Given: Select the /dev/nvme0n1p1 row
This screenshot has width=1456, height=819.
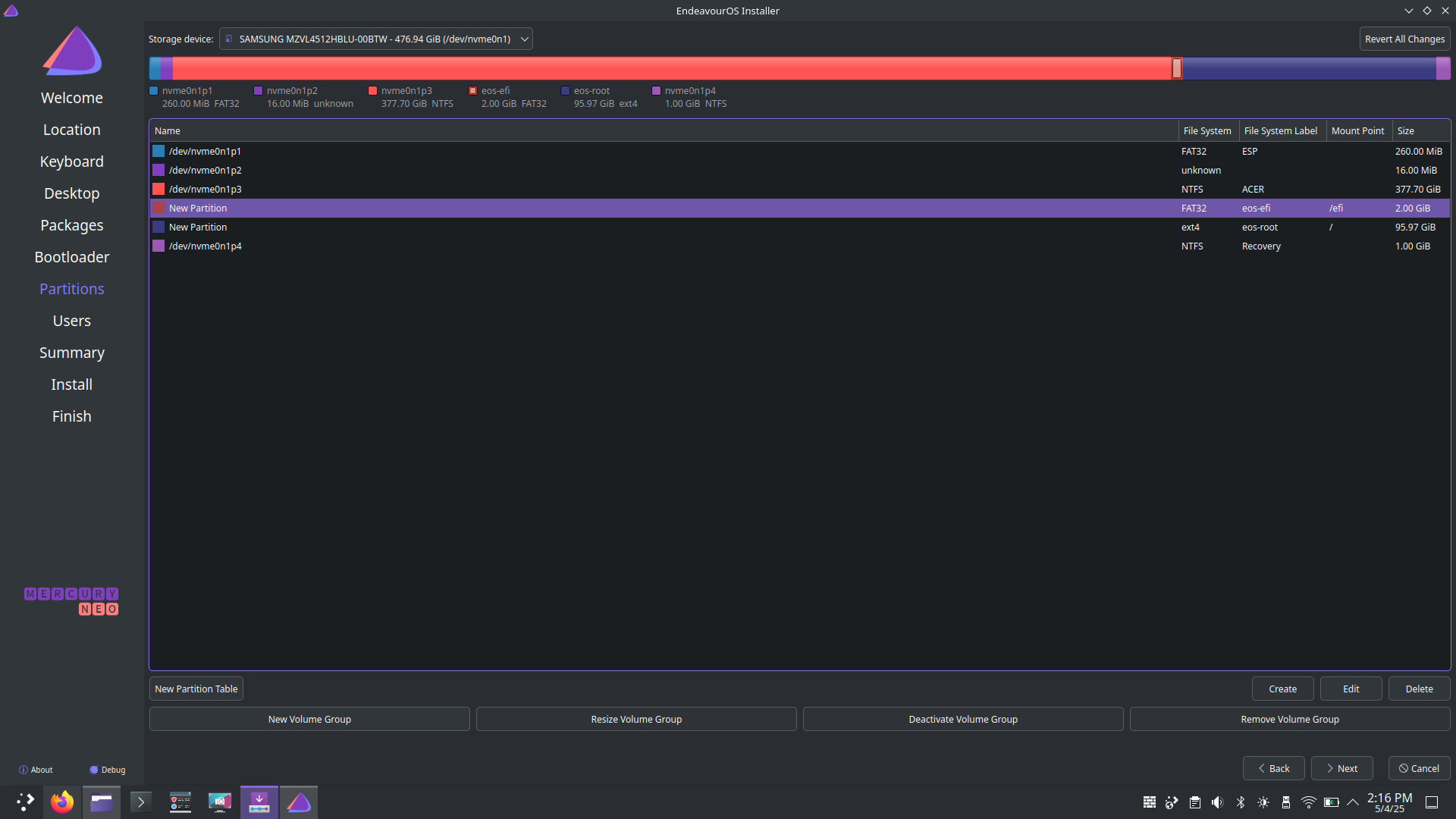Looking at the screenshot, I should point(800,151).
